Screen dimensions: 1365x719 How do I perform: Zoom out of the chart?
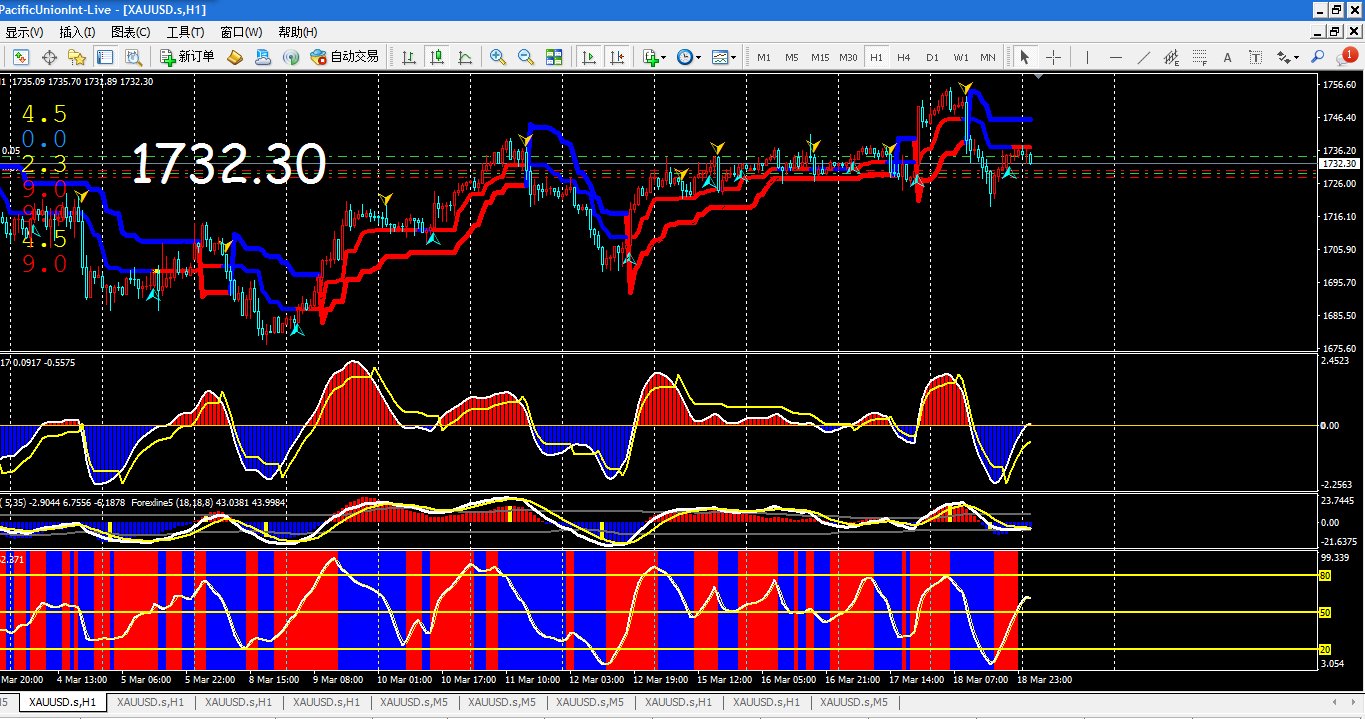coord(525,57)
